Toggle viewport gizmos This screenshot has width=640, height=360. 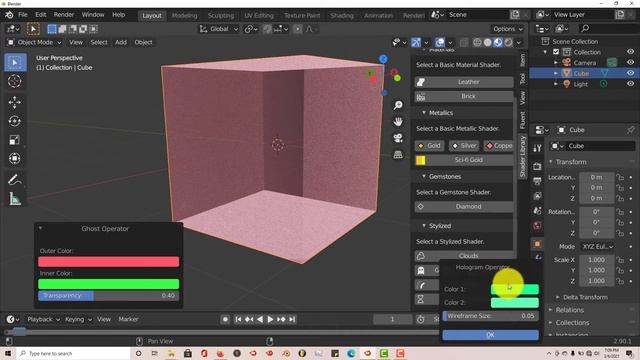416,42
